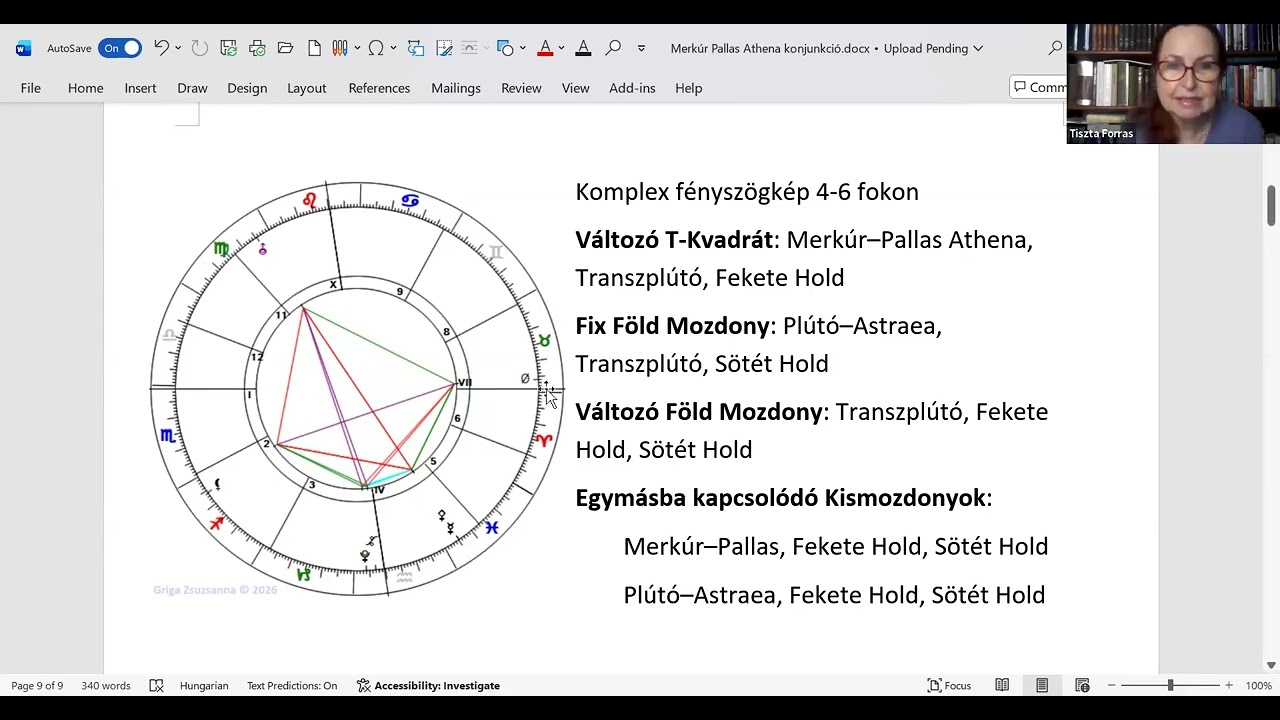
Task: Click the 340 words counter
Action: [106, 686]
